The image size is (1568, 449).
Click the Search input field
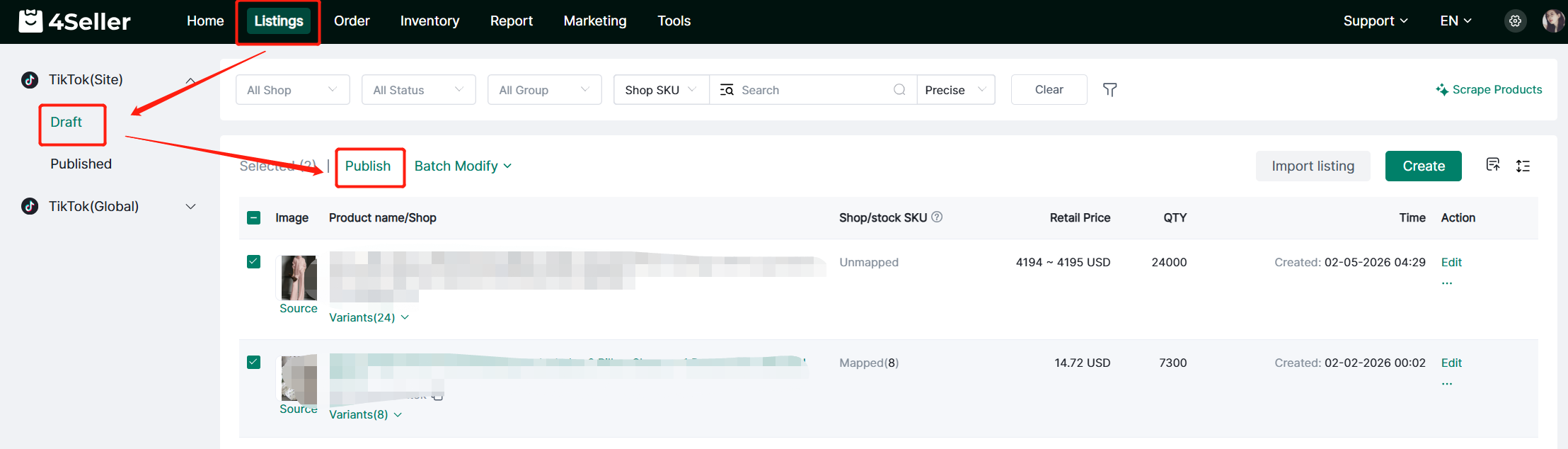tap(814, 90)
